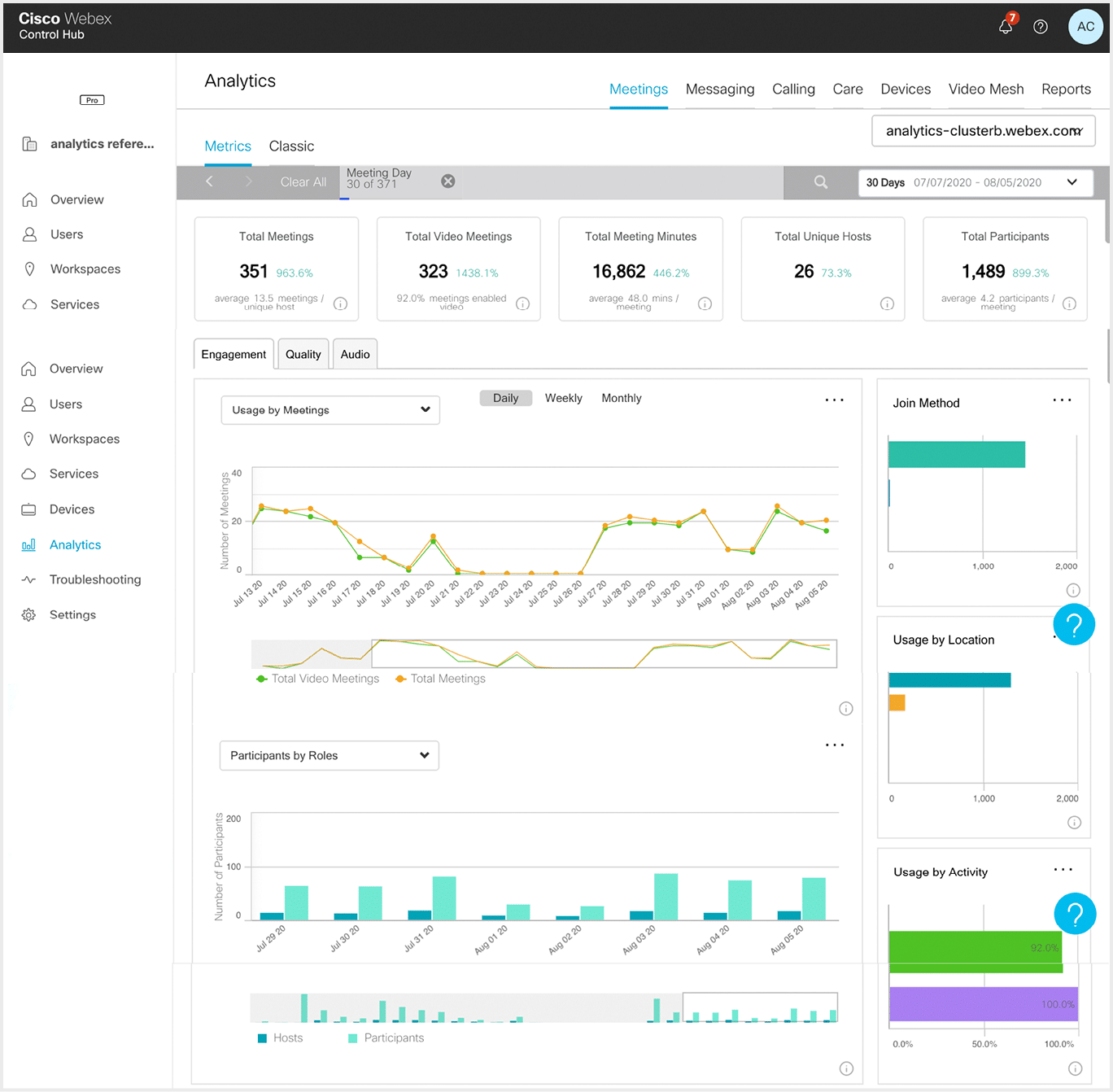Click the info icon on Total Meetings card
The width and height of the screenshot is (1113, 1092).
point(341,304)
